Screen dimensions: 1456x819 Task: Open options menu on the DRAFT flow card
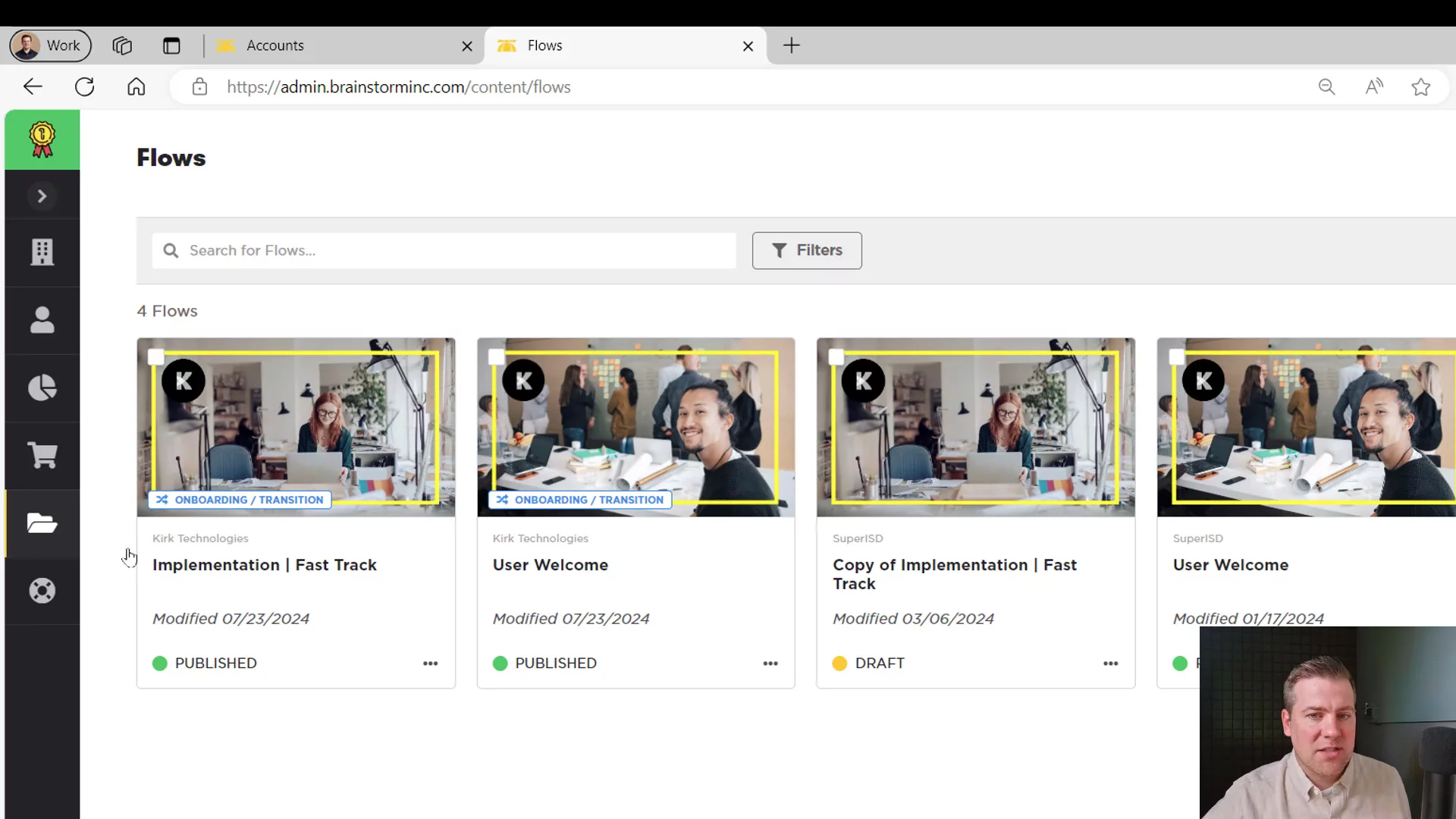[1111, 664]
